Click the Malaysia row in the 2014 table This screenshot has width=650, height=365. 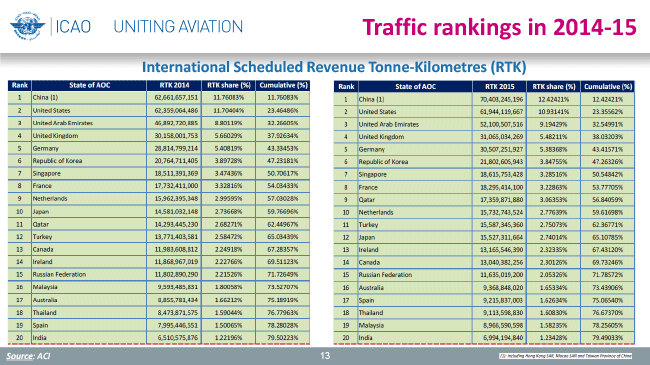pos(159,287)
